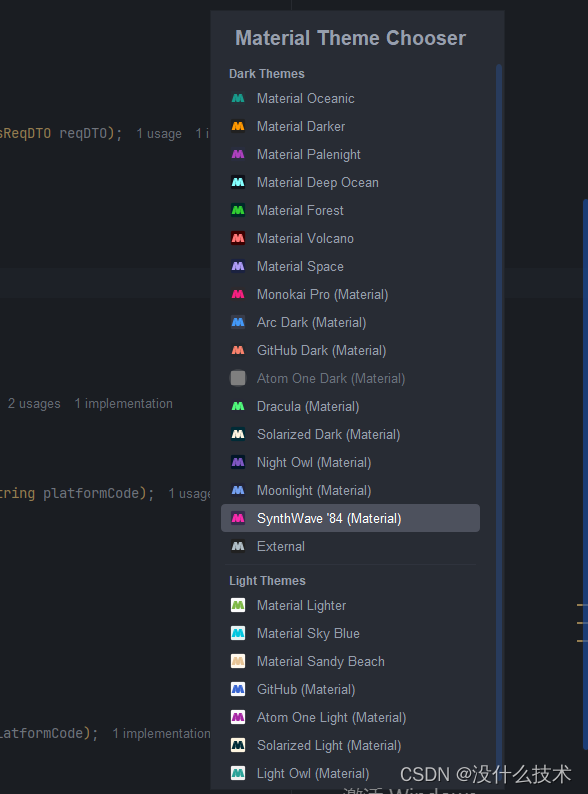
Task: Click the Material Space theme icon
Action: (x=238, y=266)
